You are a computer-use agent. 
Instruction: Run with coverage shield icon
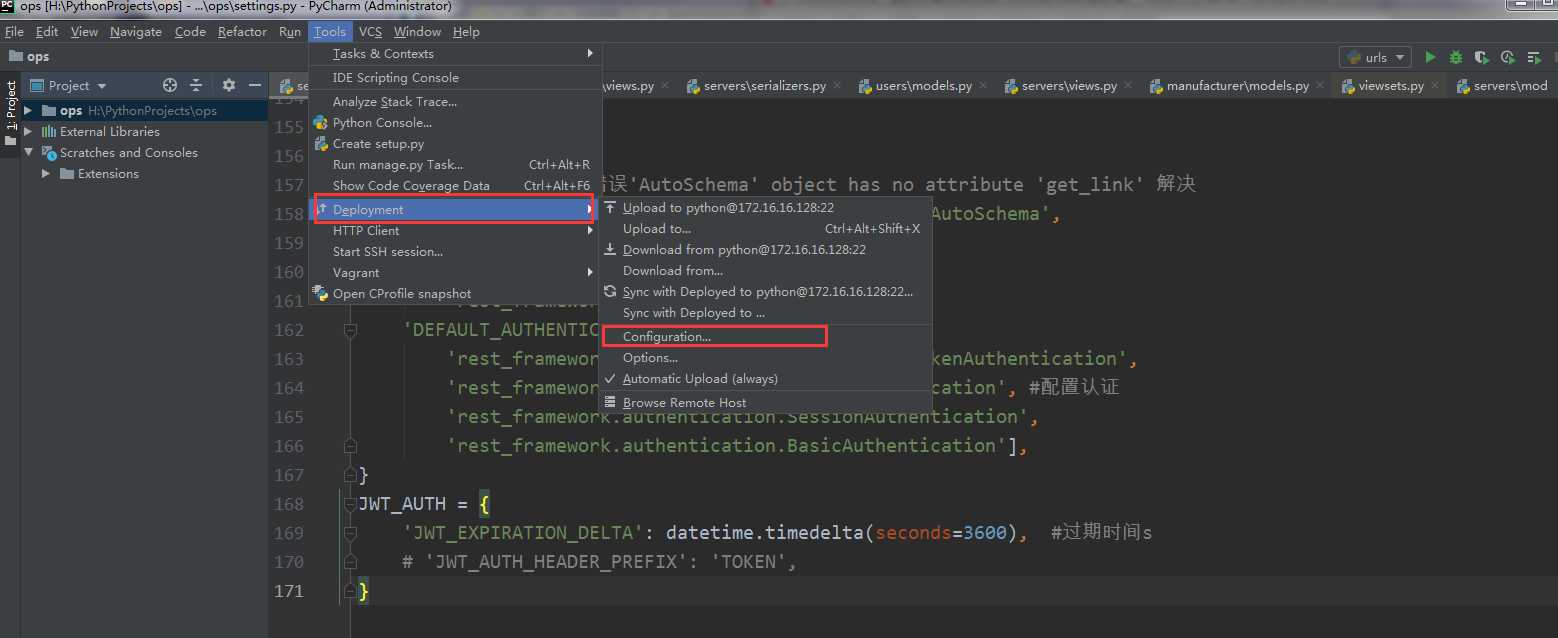point(1481,57)
